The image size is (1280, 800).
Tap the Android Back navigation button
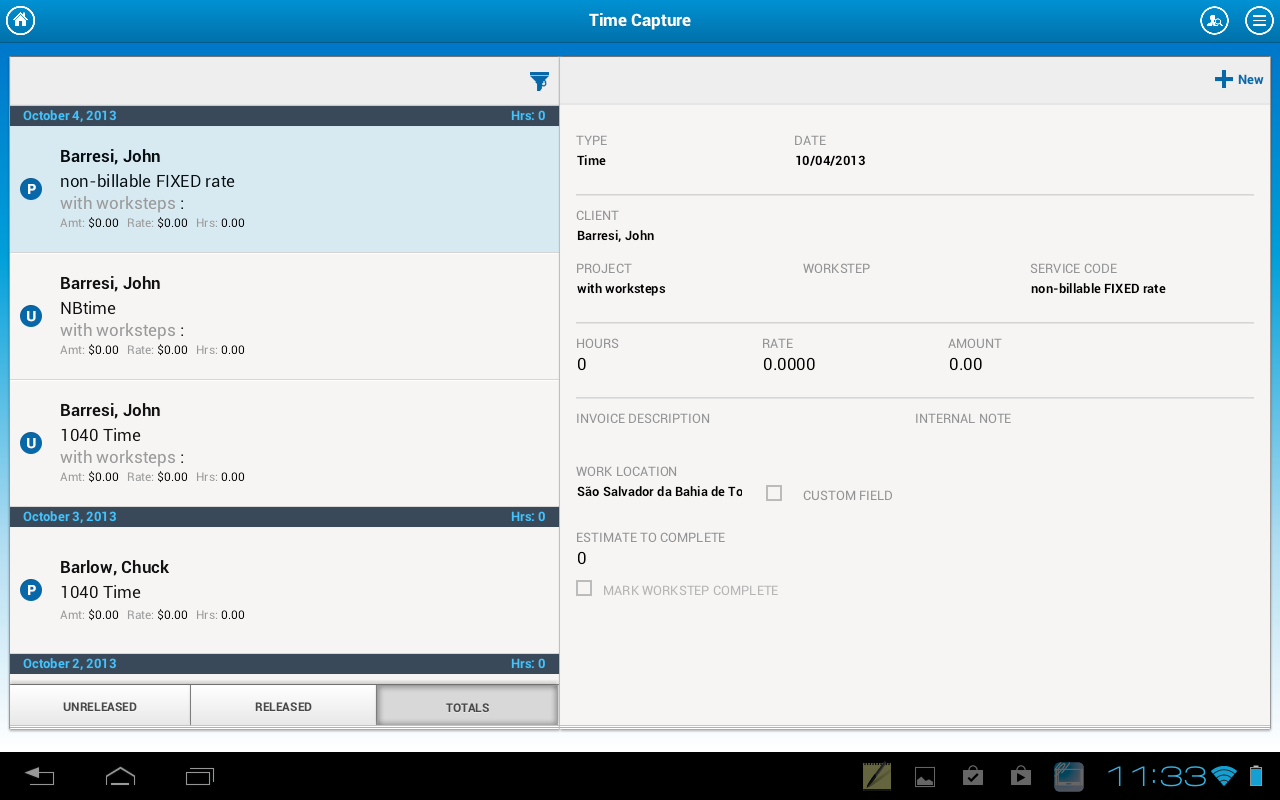coord(40,776)
